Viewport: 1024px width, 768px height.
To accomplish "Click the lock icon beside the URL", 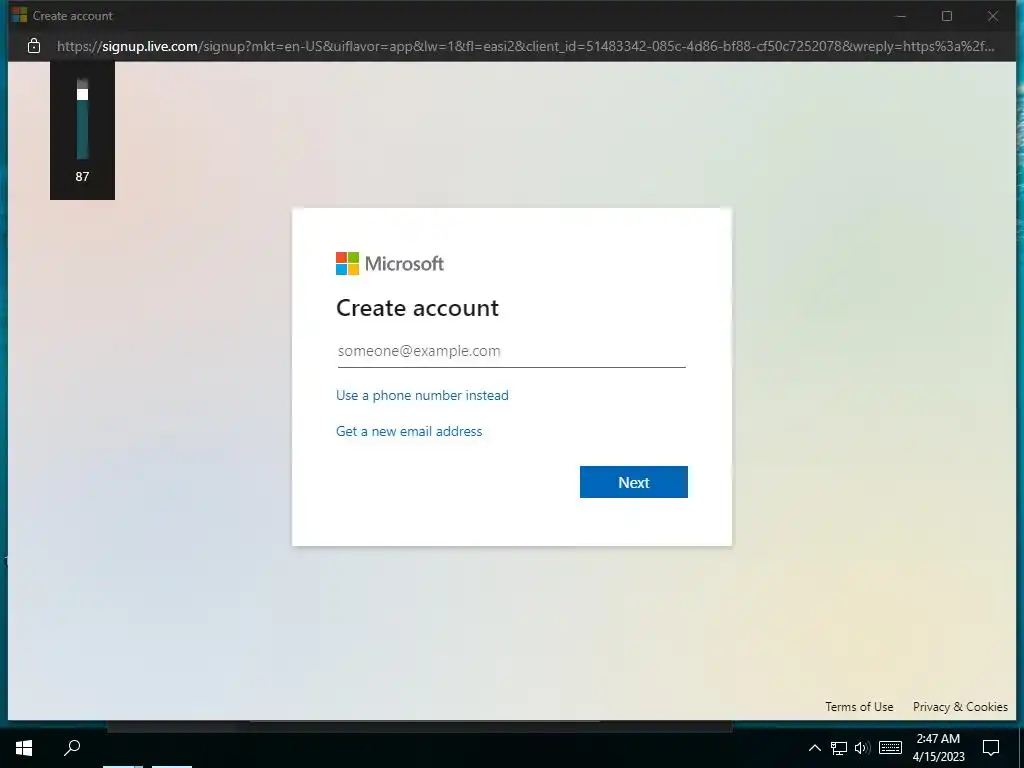I will click(x=34, y=46).
